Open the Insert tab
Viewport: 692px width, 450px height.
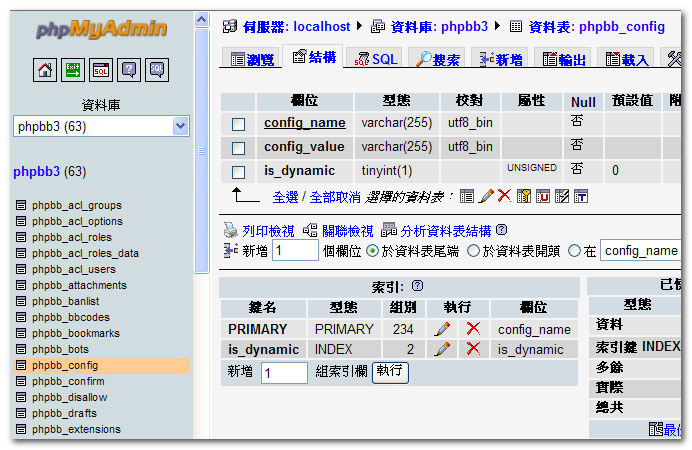pyautogui.click(x=500, y=59)
